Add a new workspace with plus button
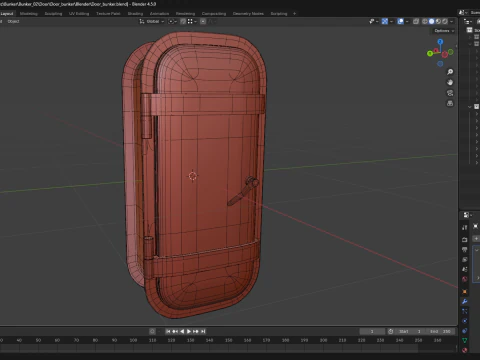The height and width of the screenshot is (360, 480). click(294, 14)
